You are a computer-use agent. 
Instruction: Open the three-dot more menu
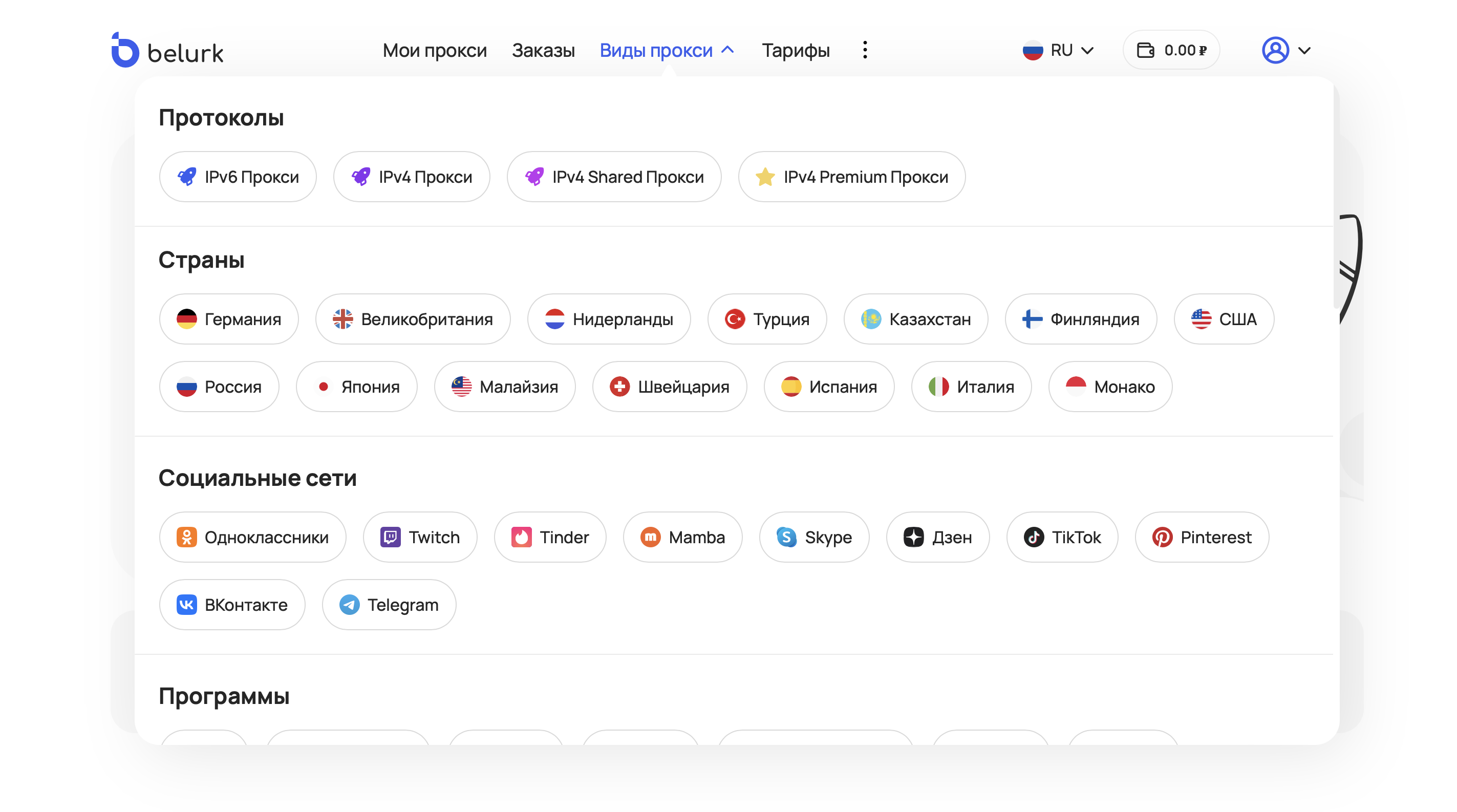point(865,50)
